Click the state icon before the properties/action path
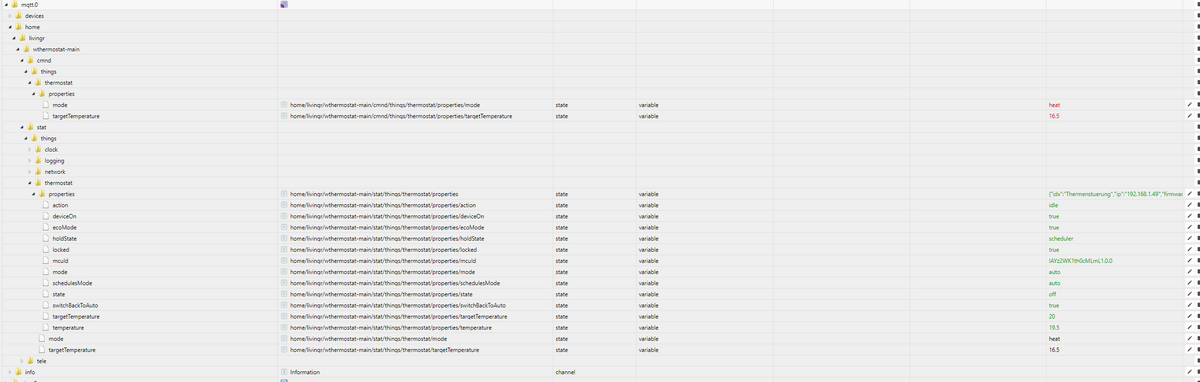The image size is (1200, 382). (x=284, y=205)
